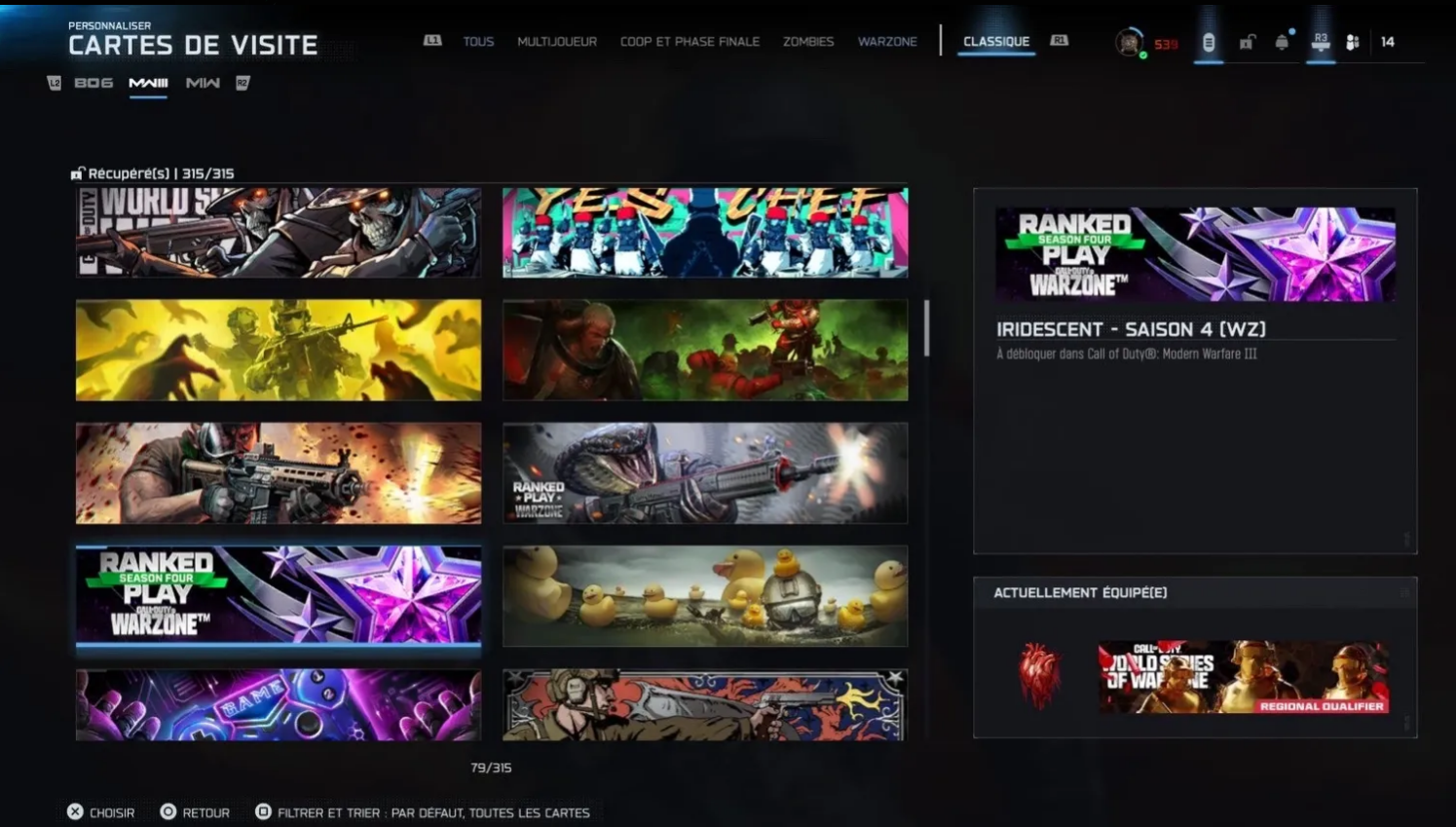Click the calling card list scrollbar

[926, 328]
